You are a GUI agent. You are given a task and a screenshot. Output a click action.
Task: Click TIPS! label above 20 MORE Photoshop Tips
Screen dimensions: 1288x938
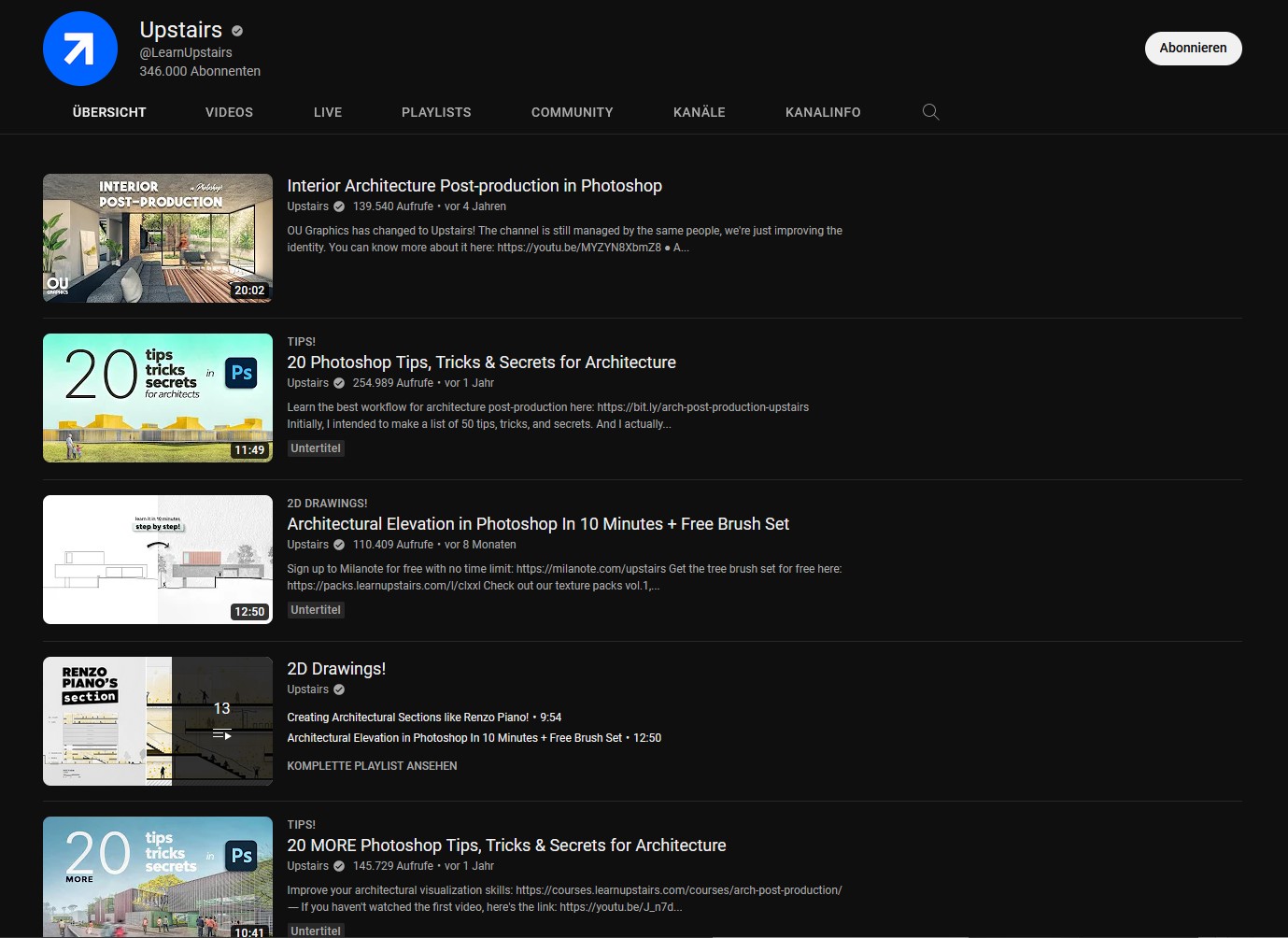(301, 825)
